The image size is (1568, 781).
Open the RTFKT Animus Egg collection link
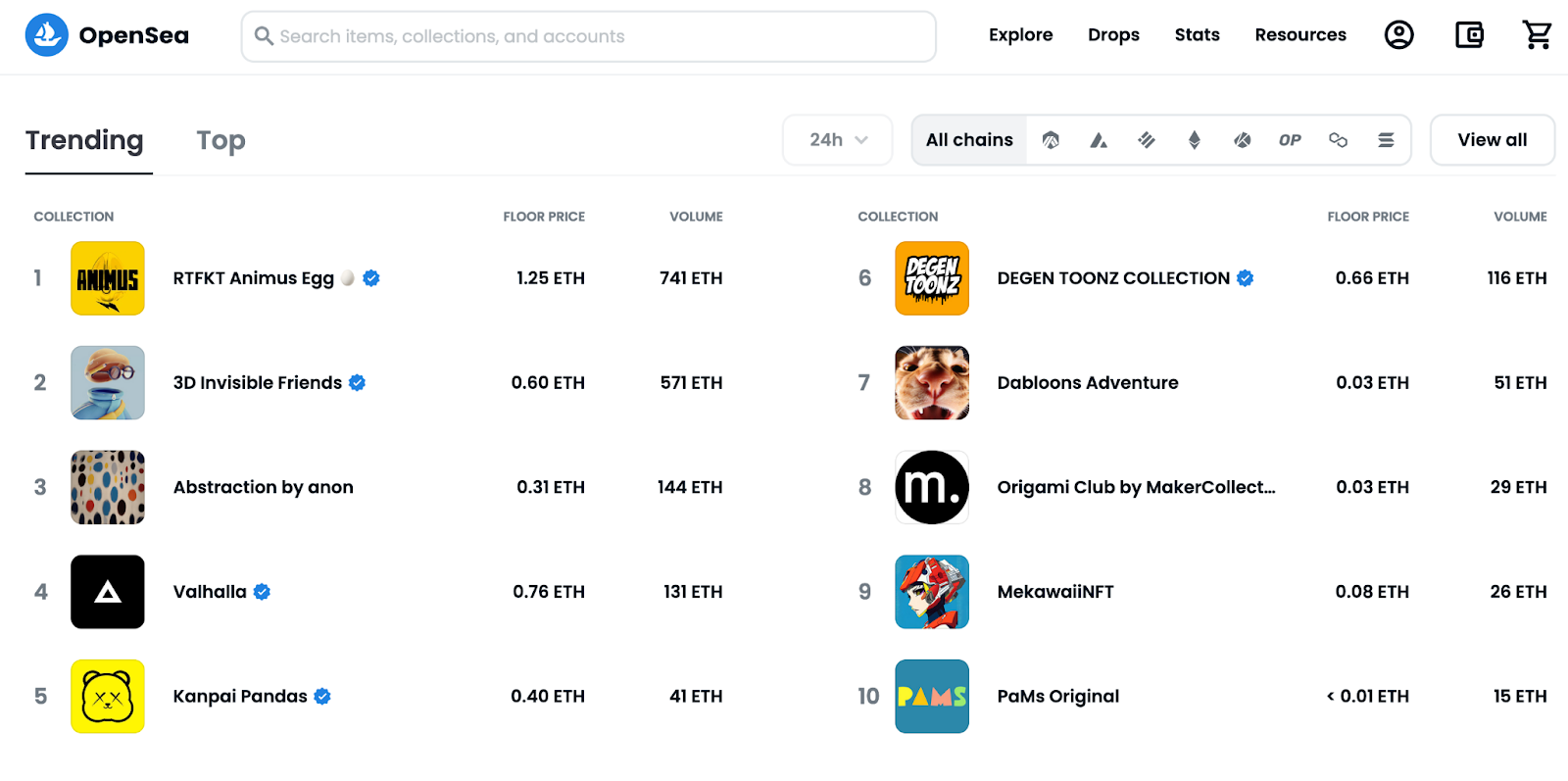[x=253, y=278]
